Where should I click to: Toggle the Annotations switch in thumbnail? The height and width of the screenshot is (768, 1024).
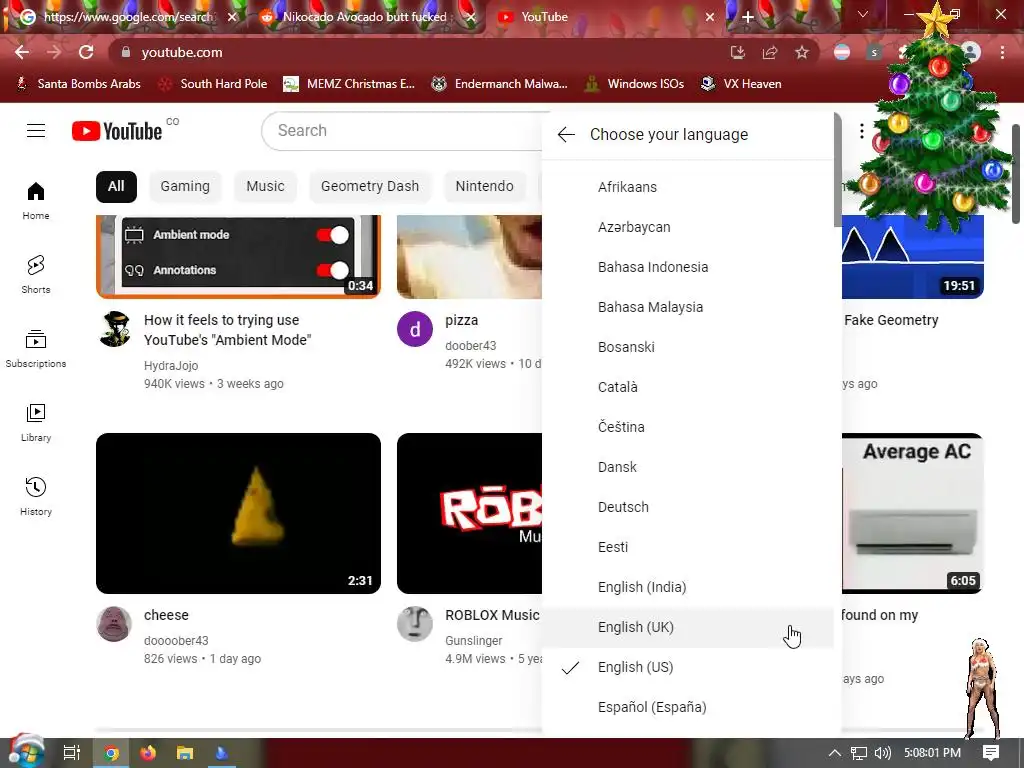(332, 270)
